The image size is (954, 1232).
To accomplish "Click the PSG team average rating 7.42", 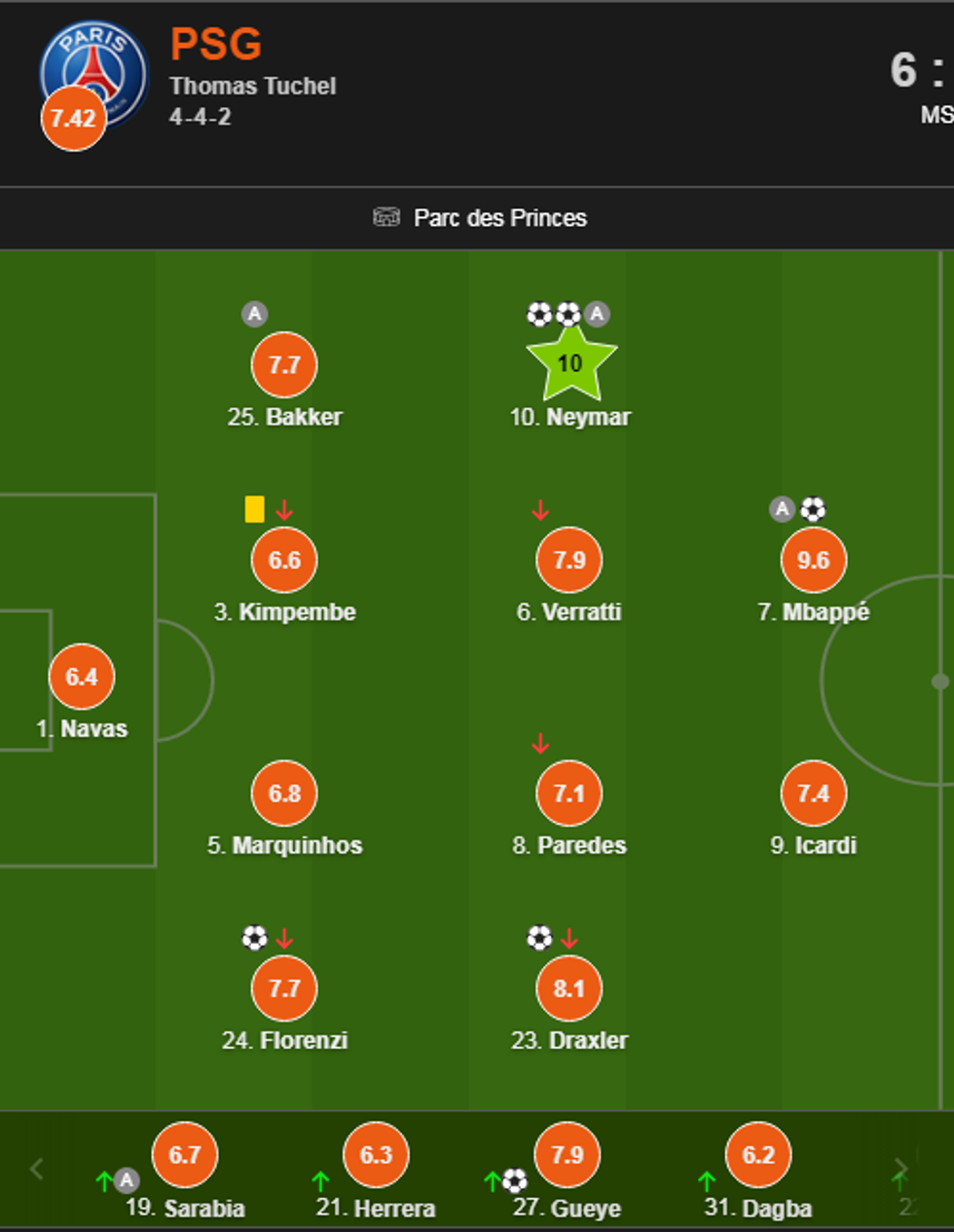I will pyautogui.click(x=73, y=119).
